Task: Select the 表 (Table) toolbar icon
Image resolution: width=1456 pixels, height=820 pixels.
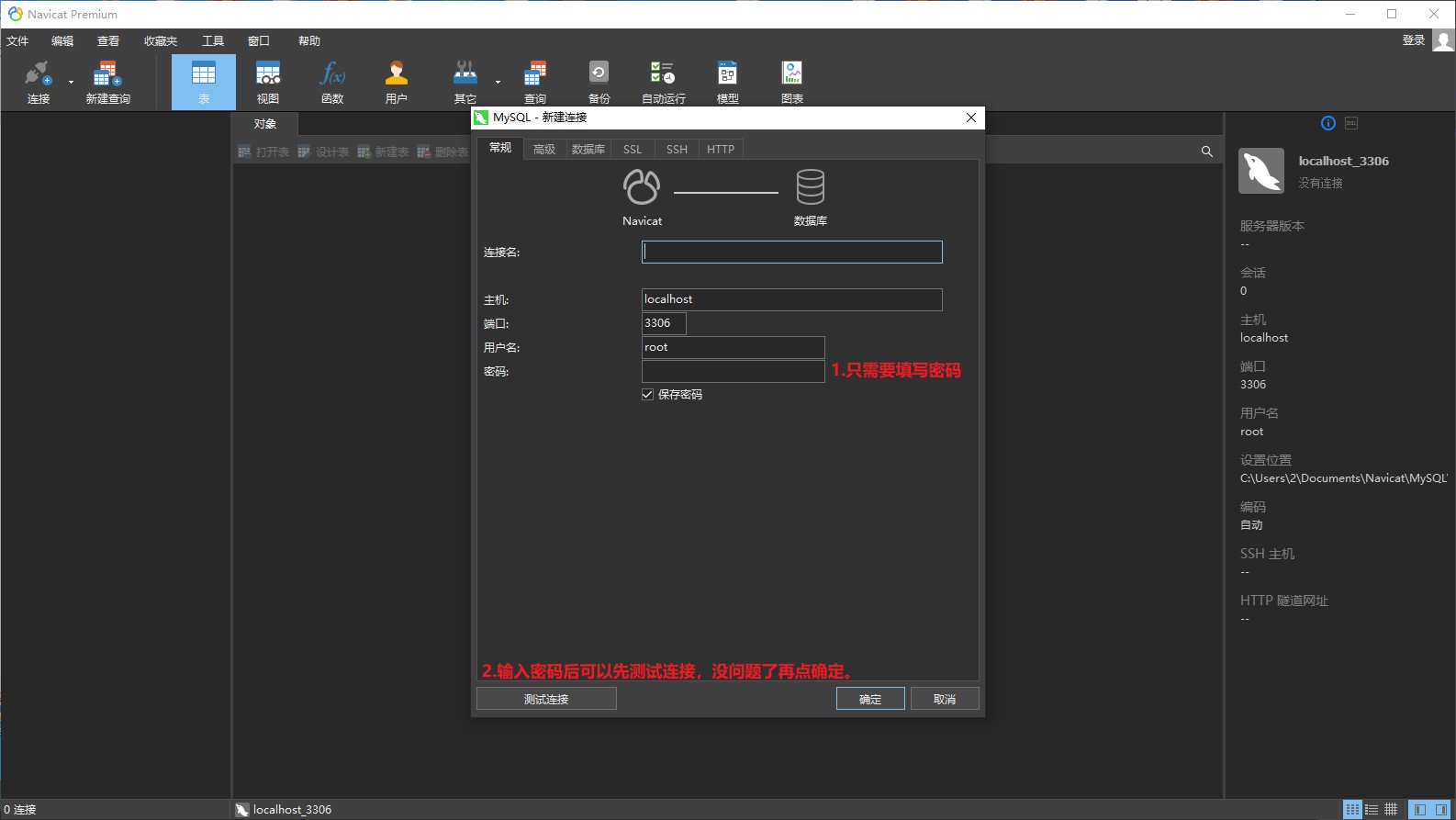Action: coord(204,82)
